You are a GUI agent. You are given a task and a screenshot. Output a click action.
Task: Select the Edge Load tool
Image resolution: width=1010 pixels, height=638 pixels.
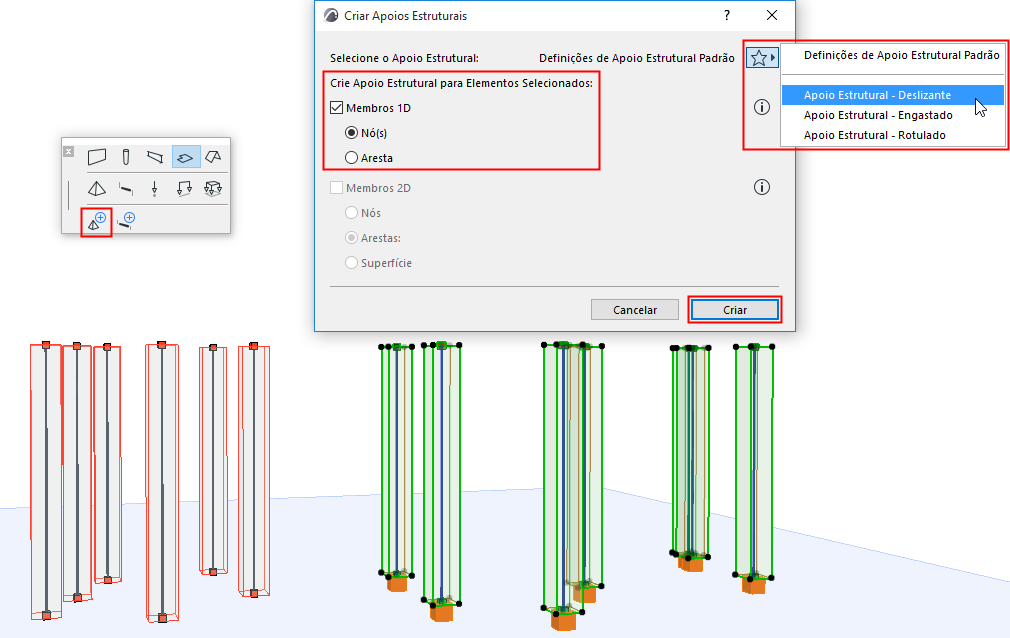[x=184, y=188]
